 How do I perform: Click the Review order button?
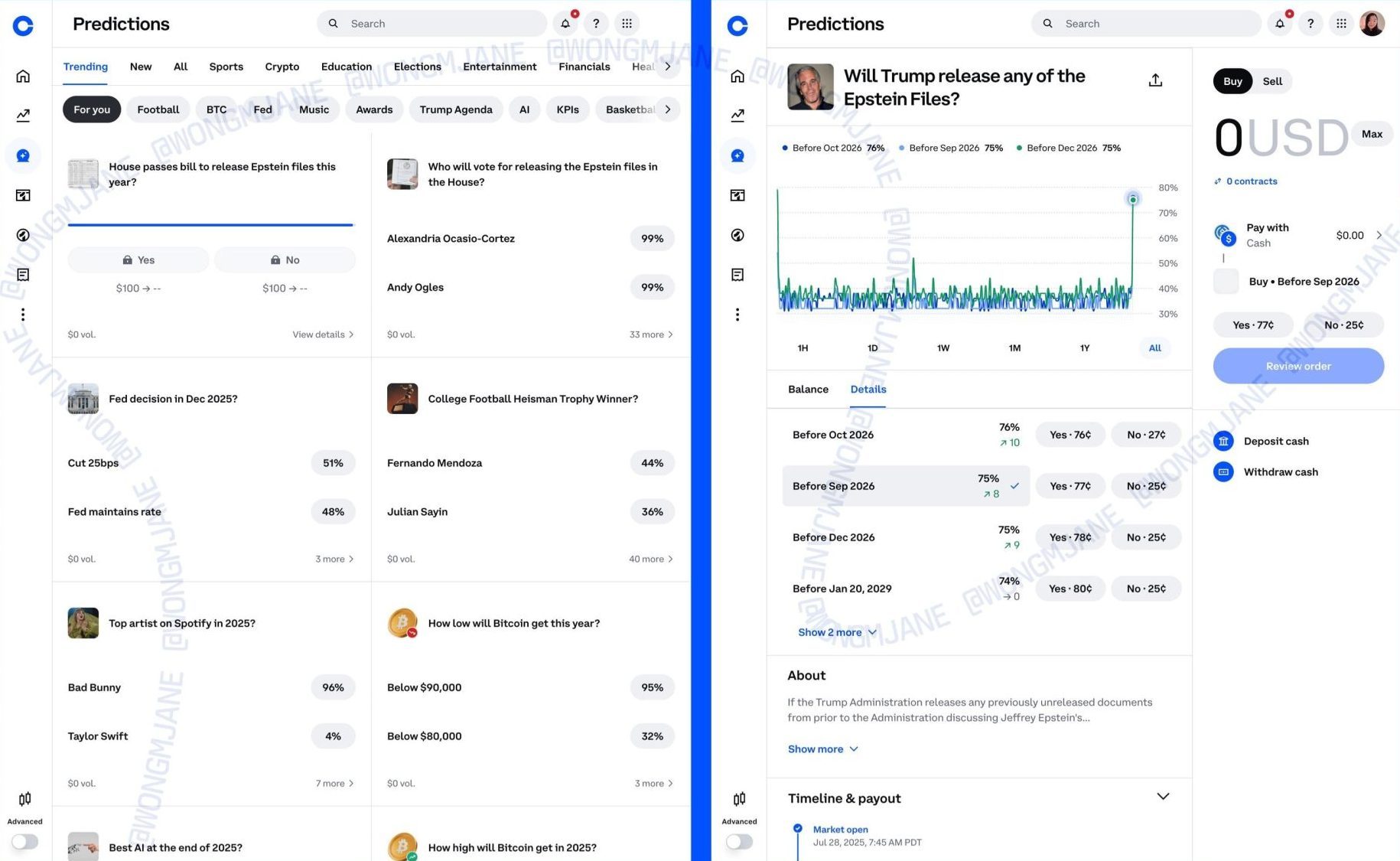click(1297, 366)
